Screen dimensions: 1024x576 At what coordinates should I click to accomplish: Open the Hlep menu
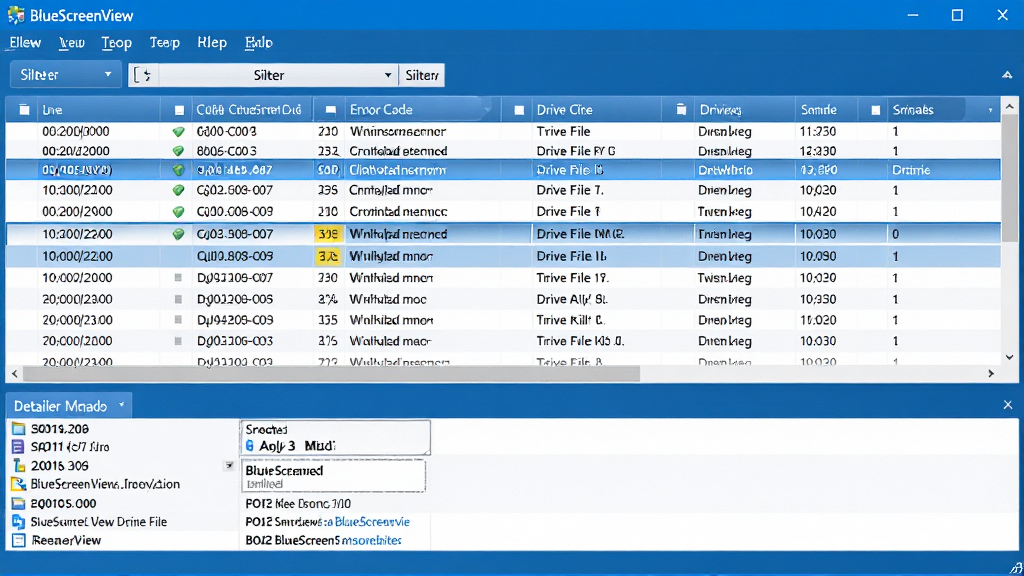point(212,42)
